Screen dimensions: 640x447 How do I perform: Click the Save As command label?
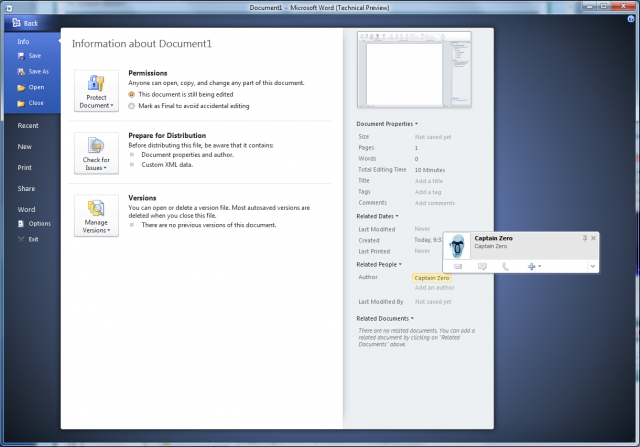[x=39, y=71]
